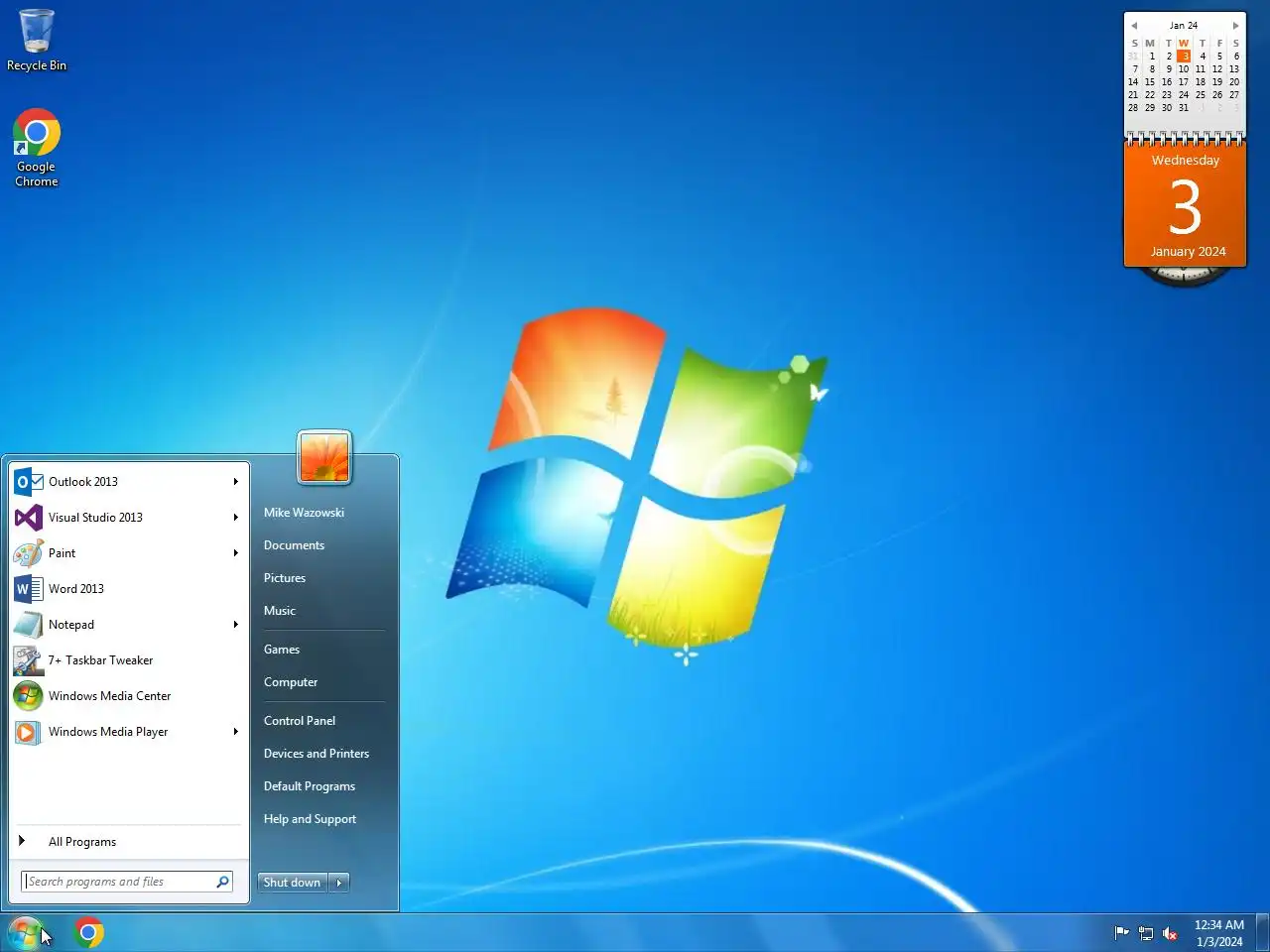Select day 15 in calendar gadget
This screenshot has height=952, width=1270.
tap(1150, 82)
